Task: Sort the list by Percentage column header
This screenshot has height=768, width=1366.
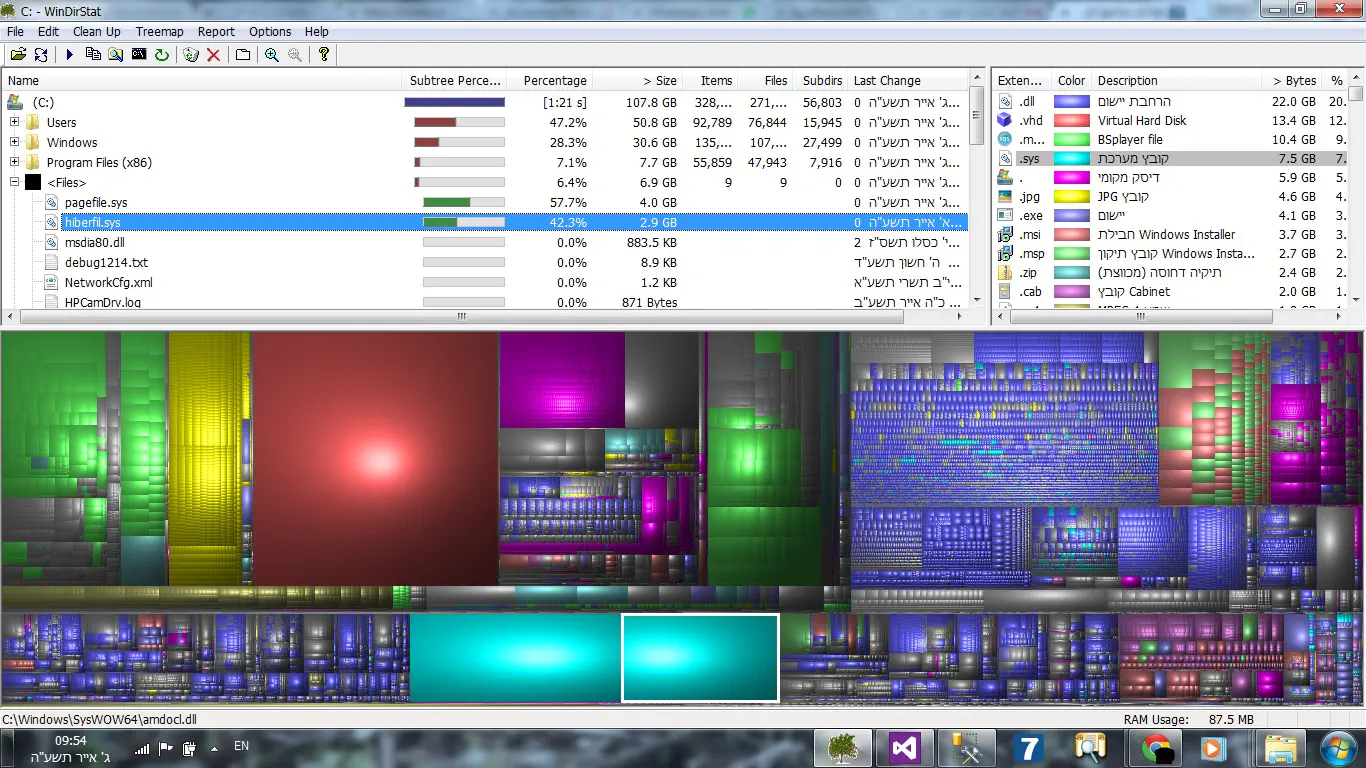Action: [x=555, y=81]
